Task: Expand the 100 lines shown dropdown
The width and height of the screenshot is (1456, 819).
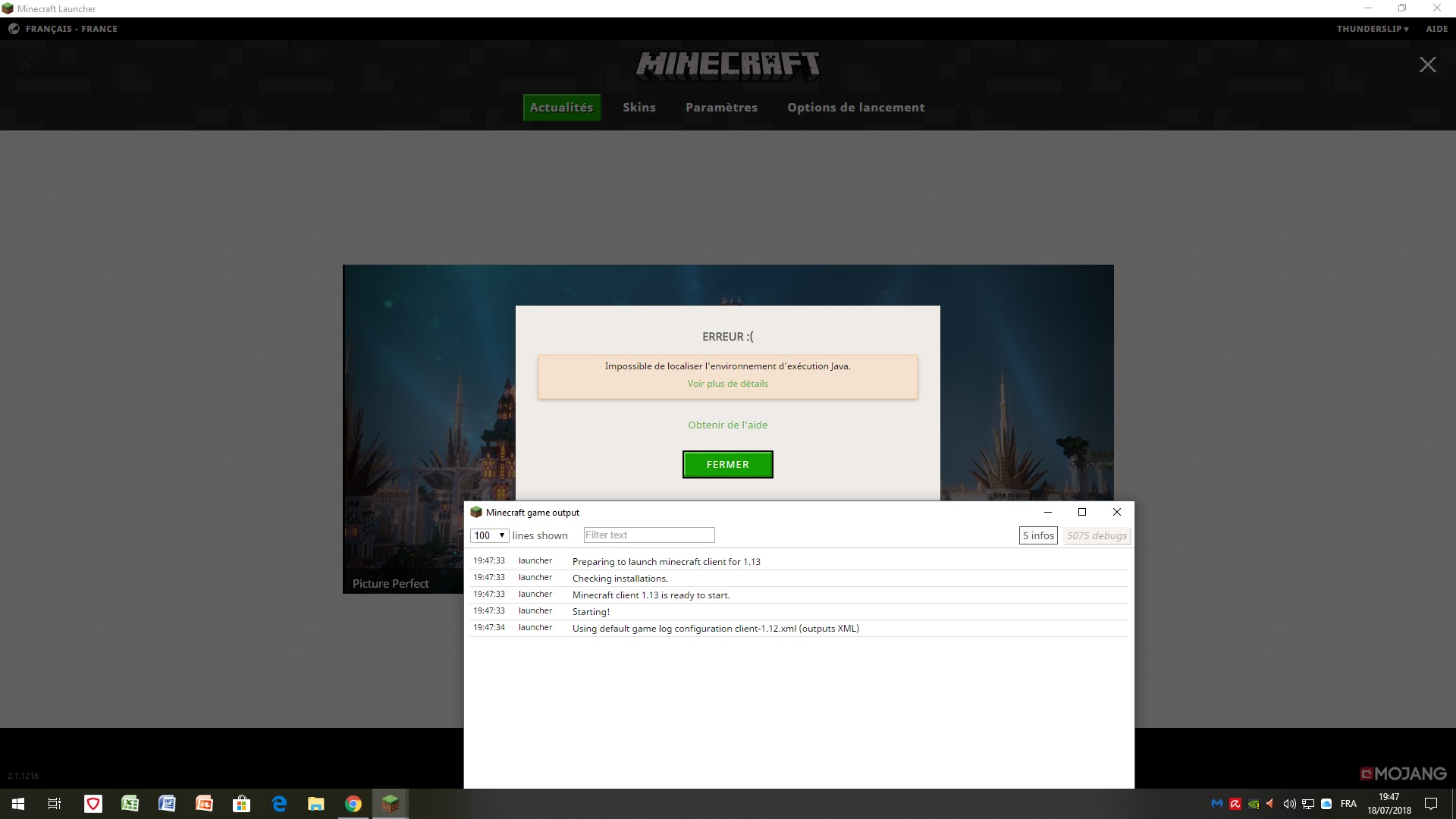Action: (489, 535)
